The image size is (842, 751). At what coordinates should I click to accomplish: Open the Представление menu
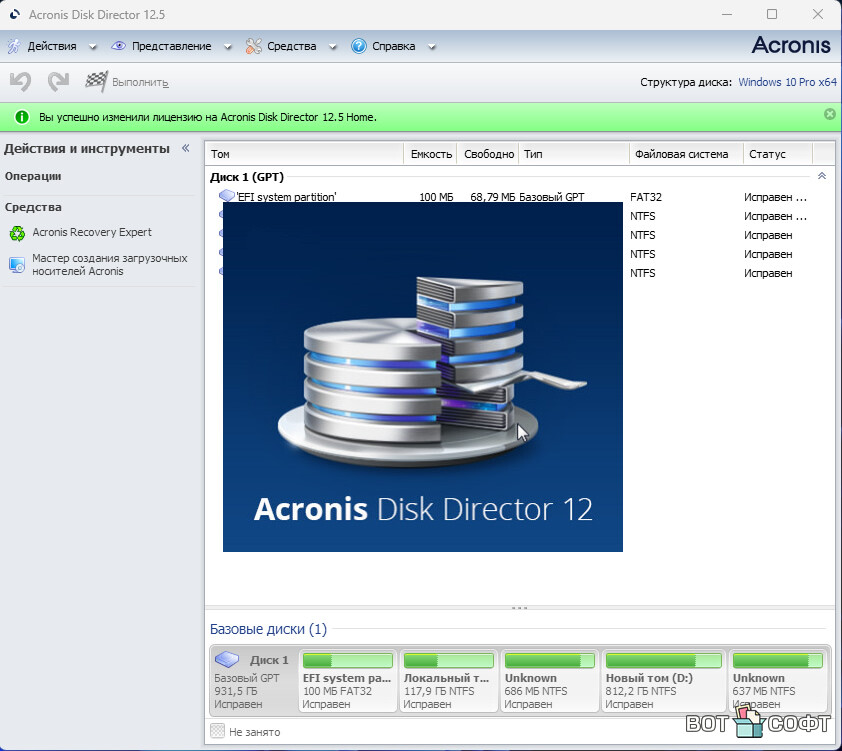click(x=171, y=46)
